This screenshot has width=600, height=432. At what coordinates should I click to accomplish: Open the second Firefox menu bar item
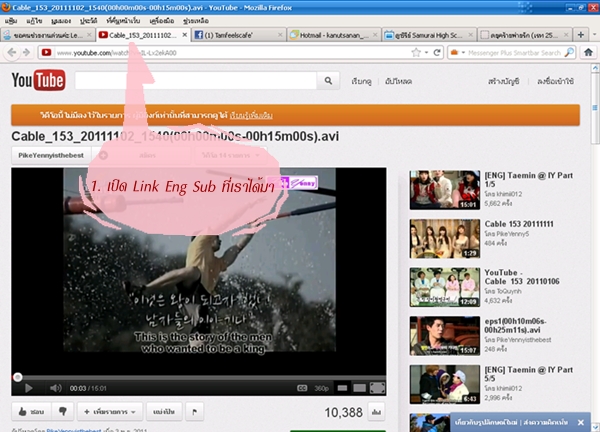coord(34,21)
